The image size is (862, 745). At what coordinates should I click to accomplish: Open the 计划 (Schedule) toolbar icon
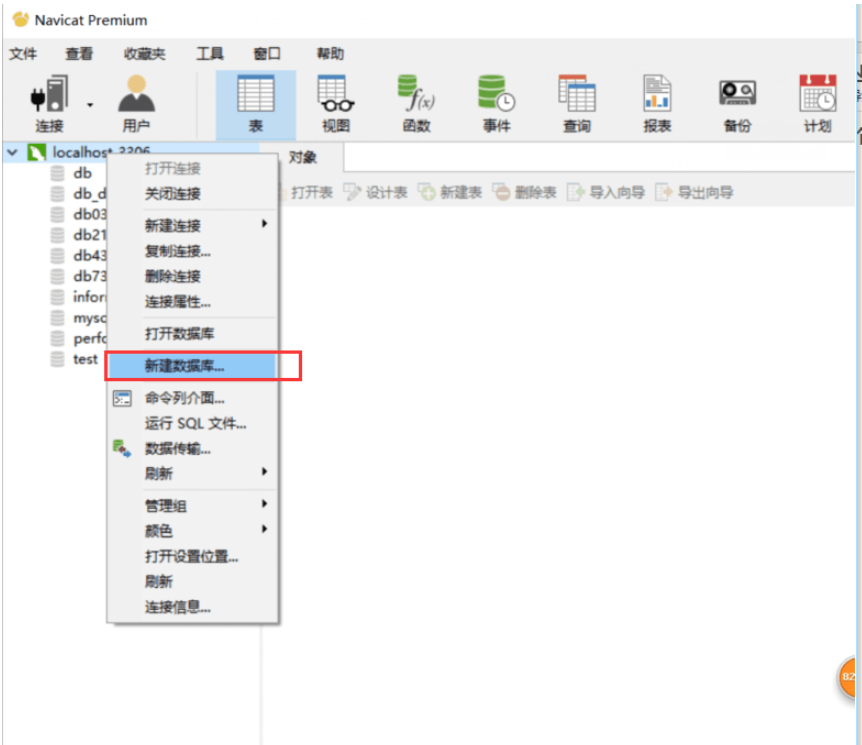817,100
